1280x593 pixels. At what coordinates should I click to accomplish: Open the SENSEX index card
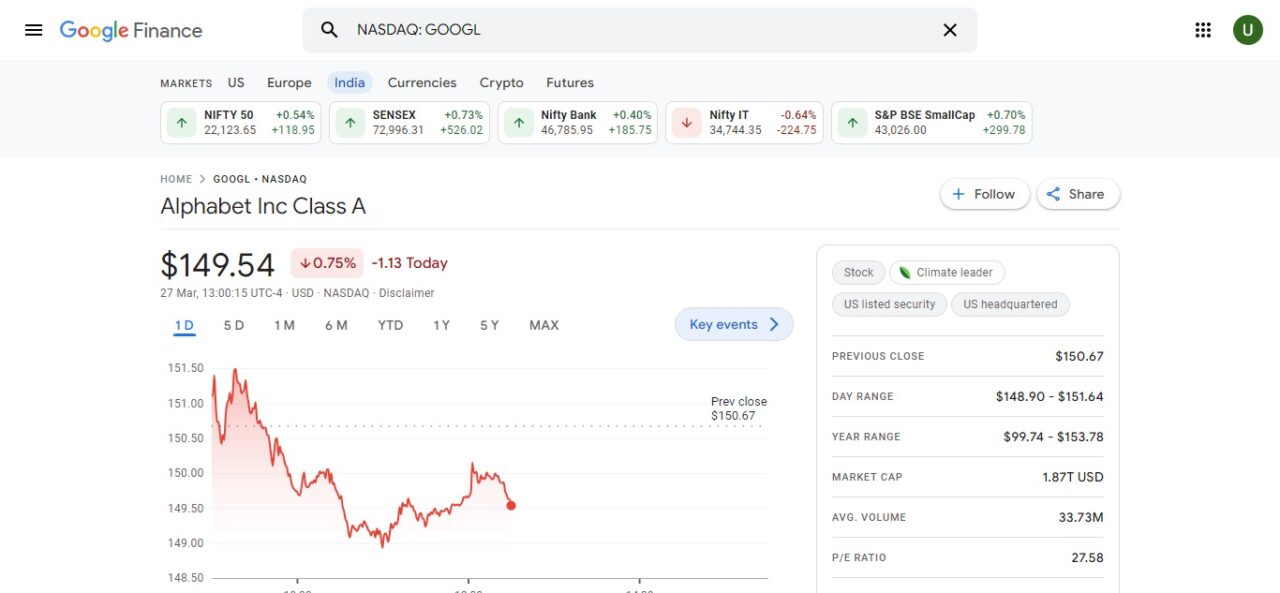coord(410,123)
